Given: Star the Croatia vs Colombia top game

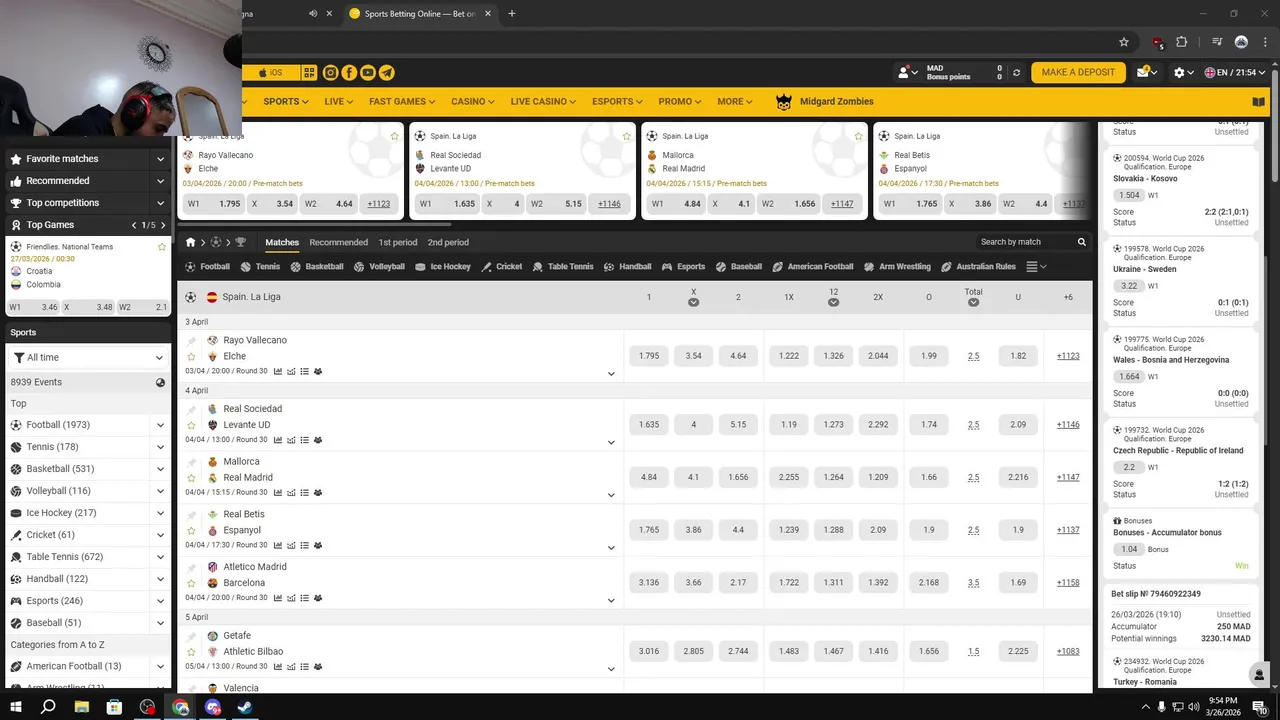Looking at the screenshot, I should [161, 247].
